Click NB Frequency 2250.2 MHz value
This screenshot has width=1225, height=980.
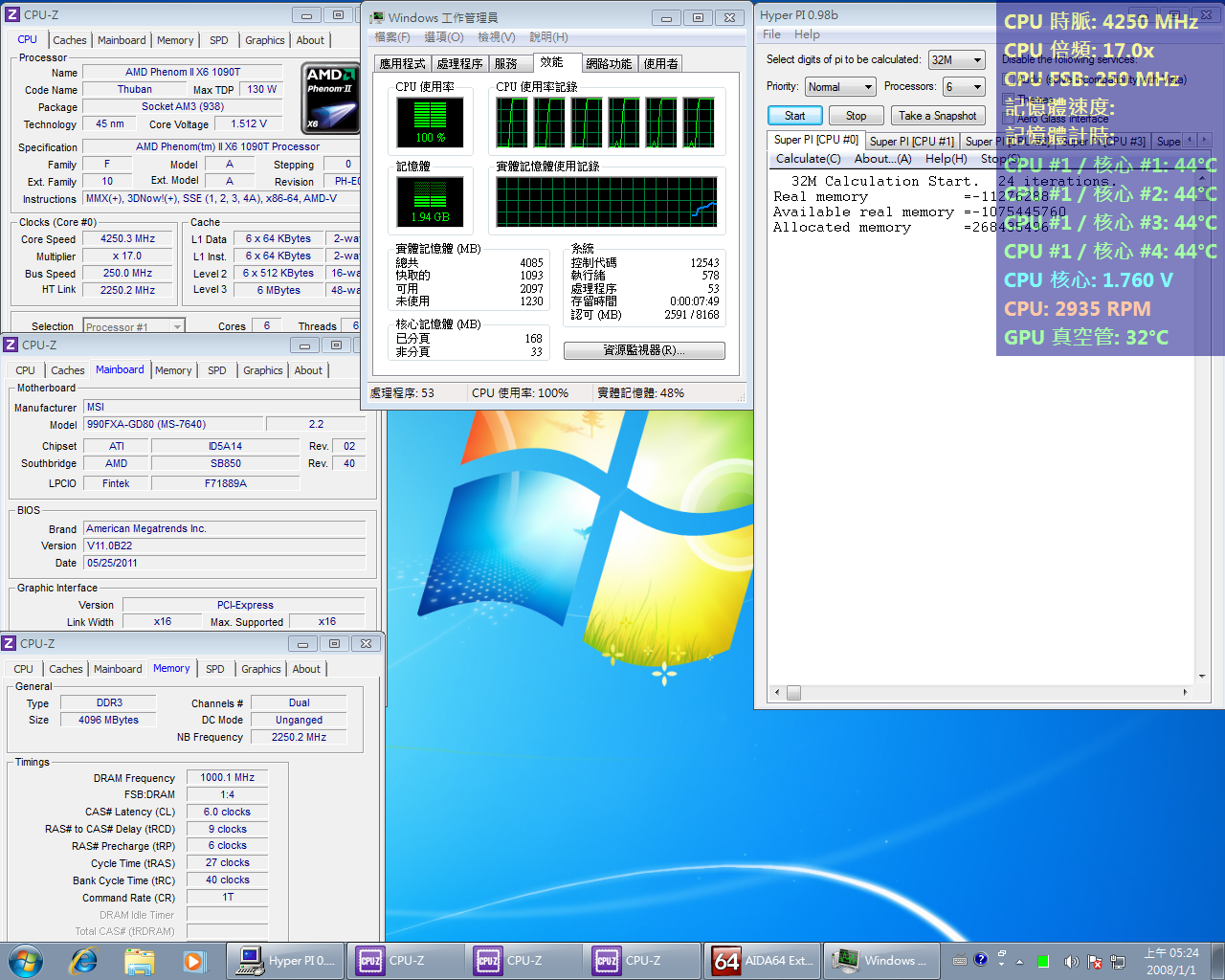[x=299, y=738]
